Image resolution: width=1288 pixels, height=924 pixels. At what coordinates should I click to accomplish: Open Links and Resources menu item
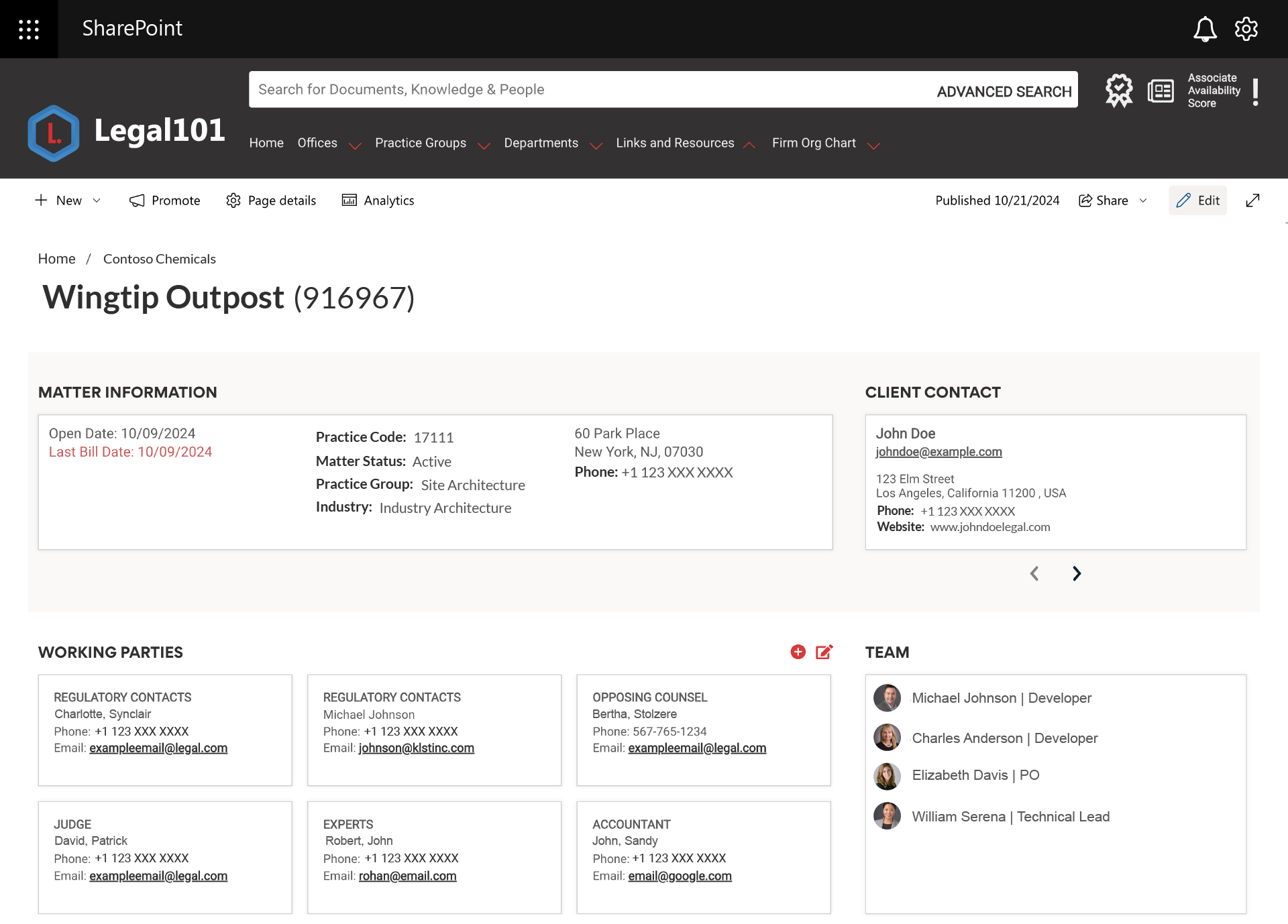click(675, 143)
